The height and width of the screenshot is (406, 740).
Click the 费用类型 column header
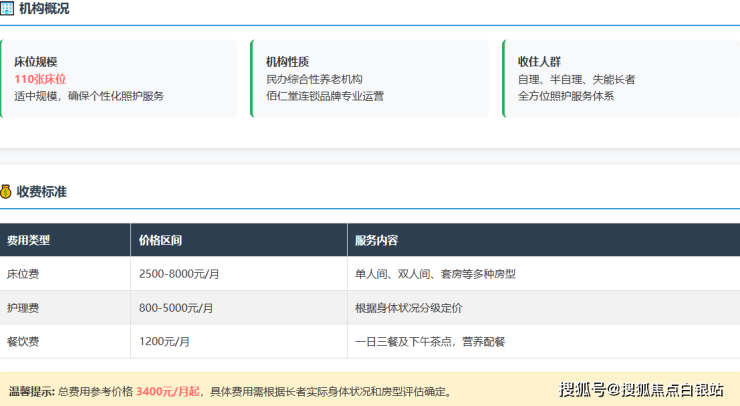pyautogui.click(x=28, y=241)
